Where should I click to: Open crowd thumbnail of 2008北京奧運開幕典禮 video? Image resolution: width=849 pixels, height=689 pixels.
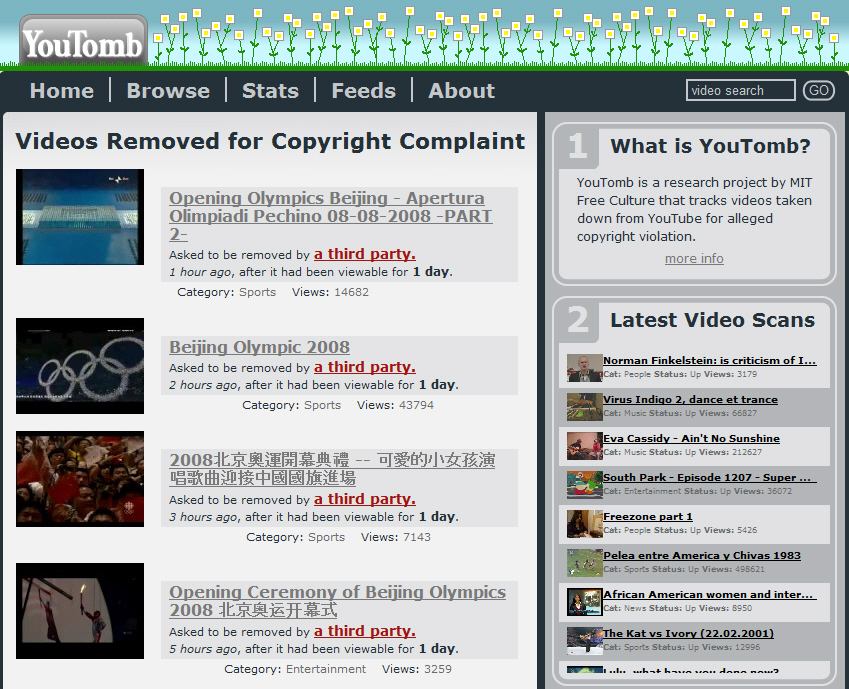(x=80, y=479)
